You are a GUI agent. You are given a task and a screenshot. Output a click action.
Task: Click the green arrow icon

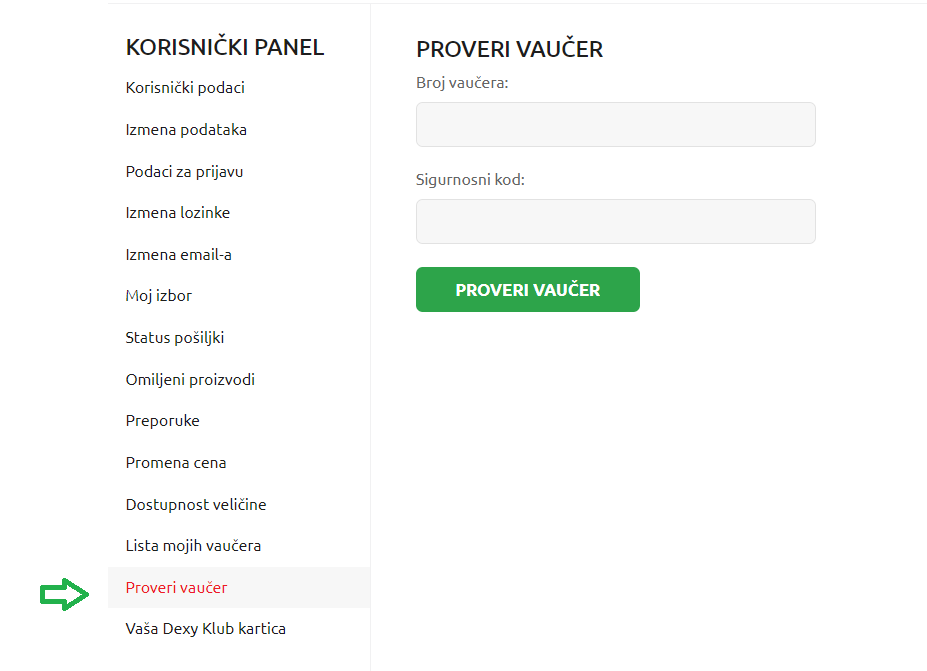pos(65,595)
